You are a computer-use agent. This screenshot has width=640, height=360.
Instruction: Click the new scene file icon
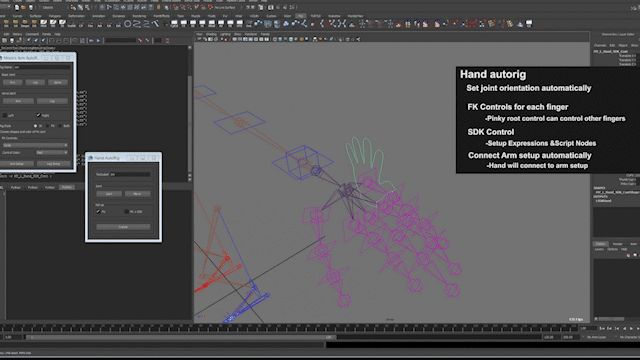click(x=17, y=7)
